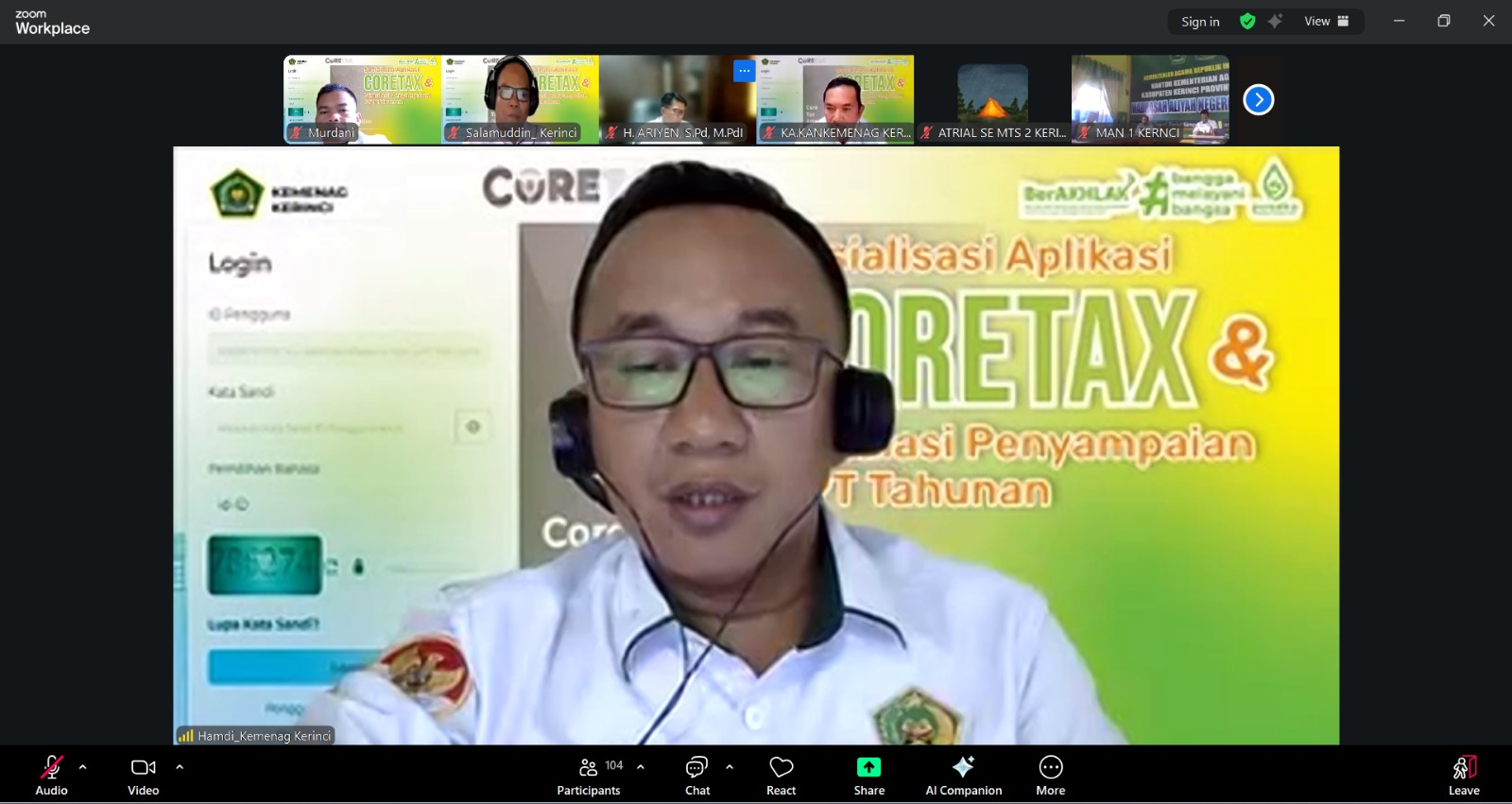
Task: Click the Sign in button
Action: click(1200, 22)
